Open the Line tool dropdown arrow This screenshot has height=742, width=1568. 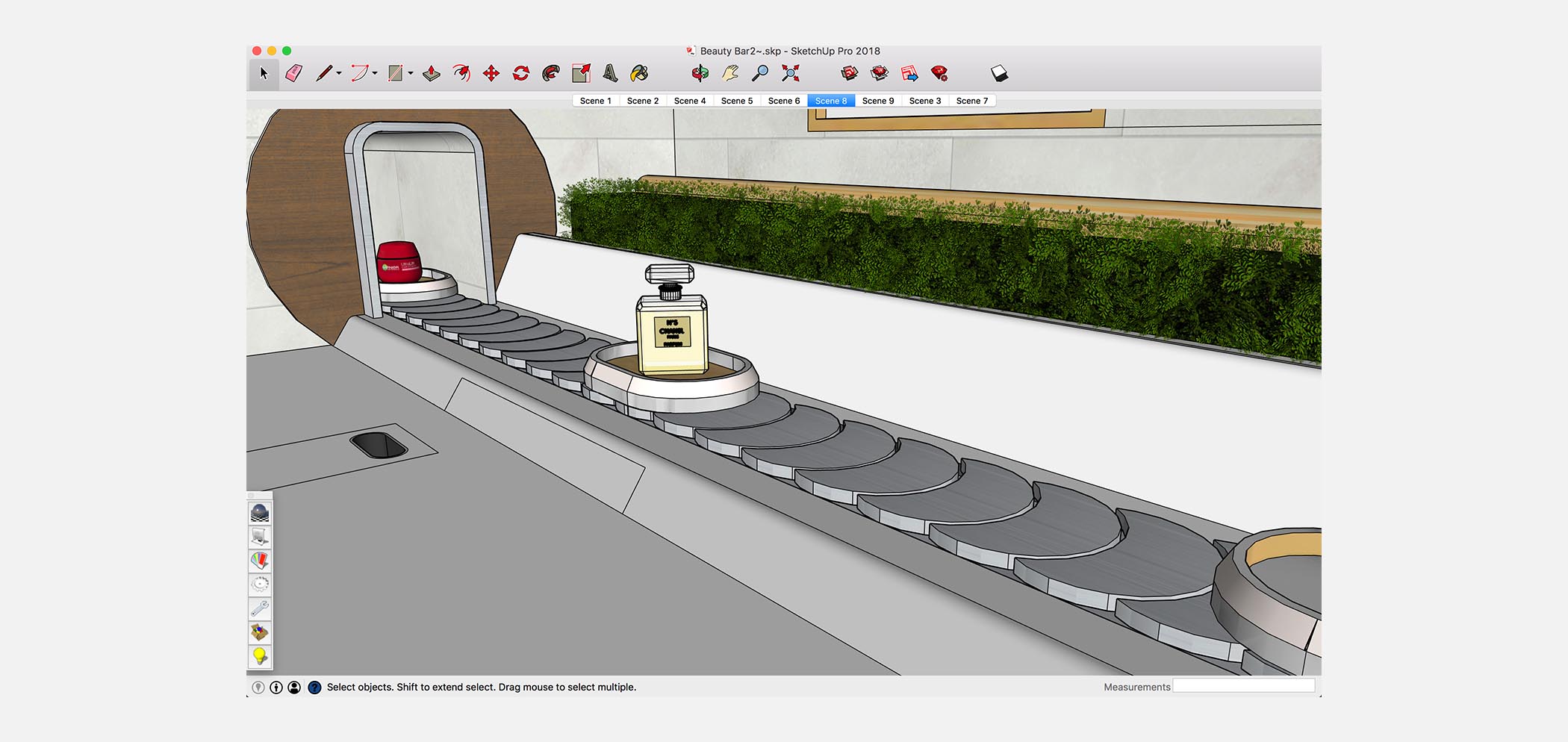339,73
